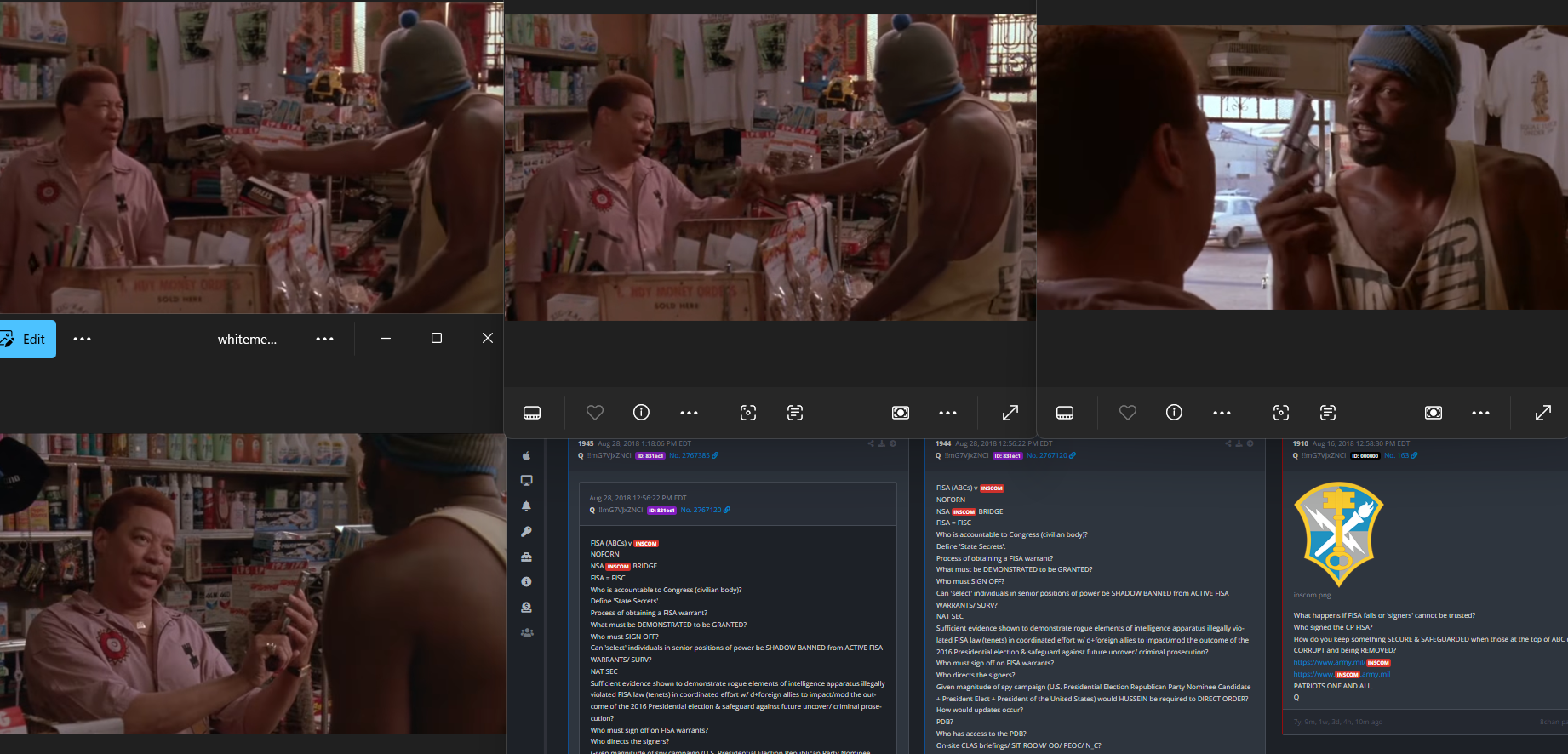Favorite the gun close-up photo with the heart
Image resolution: width=1568 pixels, height=754 pixels.
(1128, 413)
